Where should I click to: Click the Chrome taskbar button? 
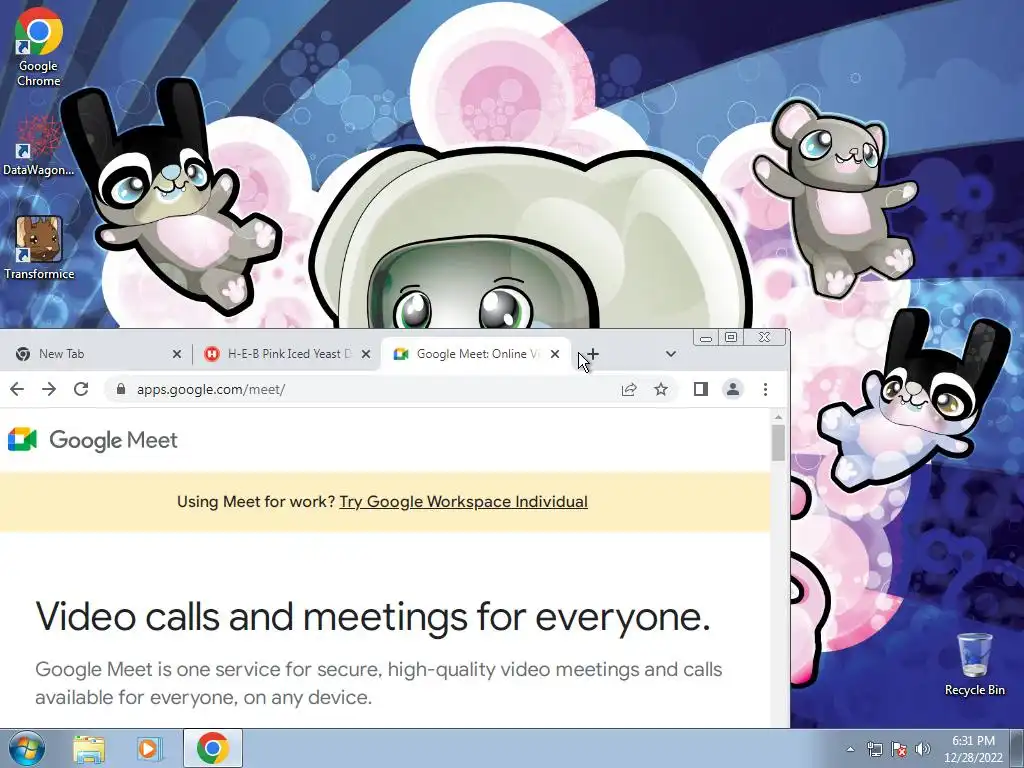pos(213,748)
